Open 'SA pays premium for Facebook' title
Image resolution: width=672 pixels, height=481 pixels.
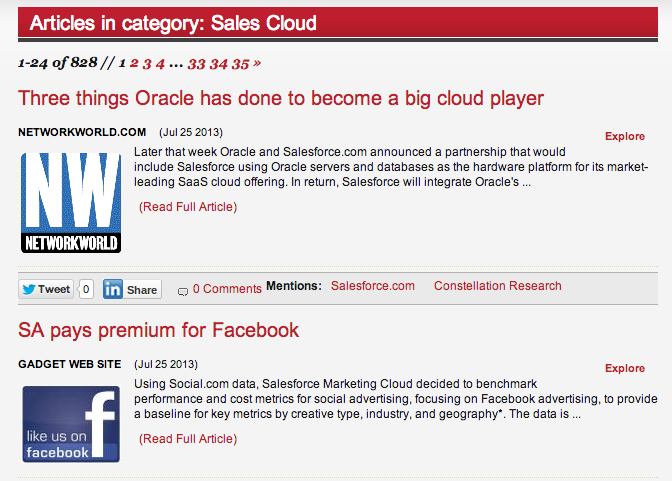158,331
